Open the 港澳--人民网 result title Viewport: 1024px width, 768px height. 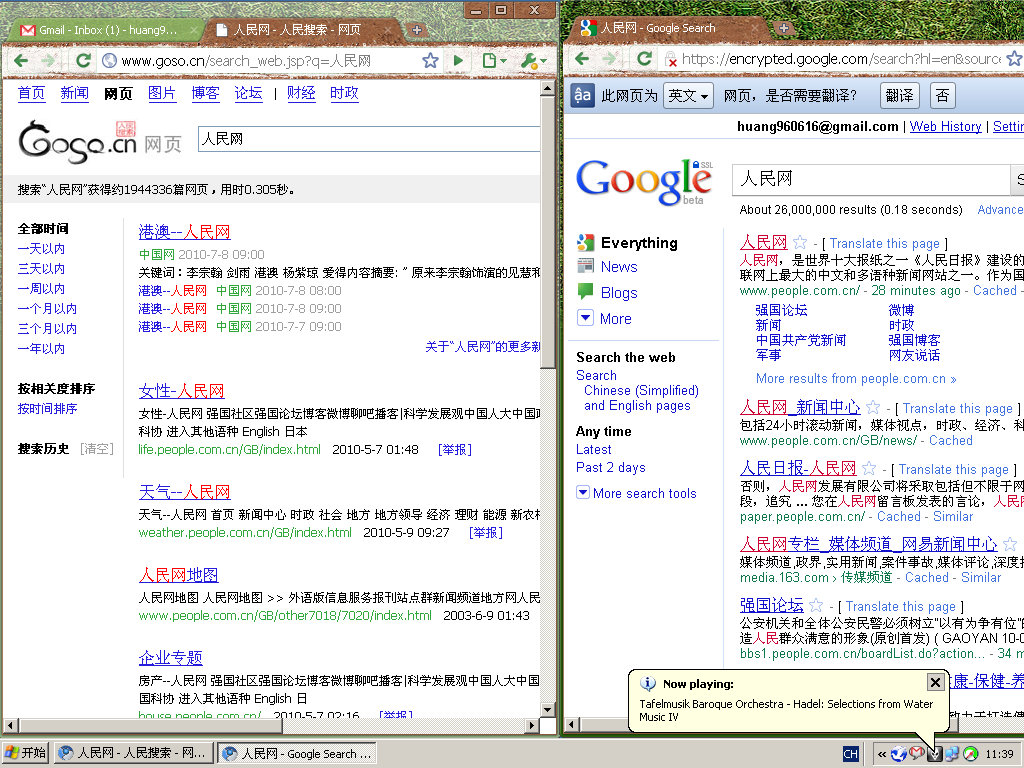(x=184, y=232)
